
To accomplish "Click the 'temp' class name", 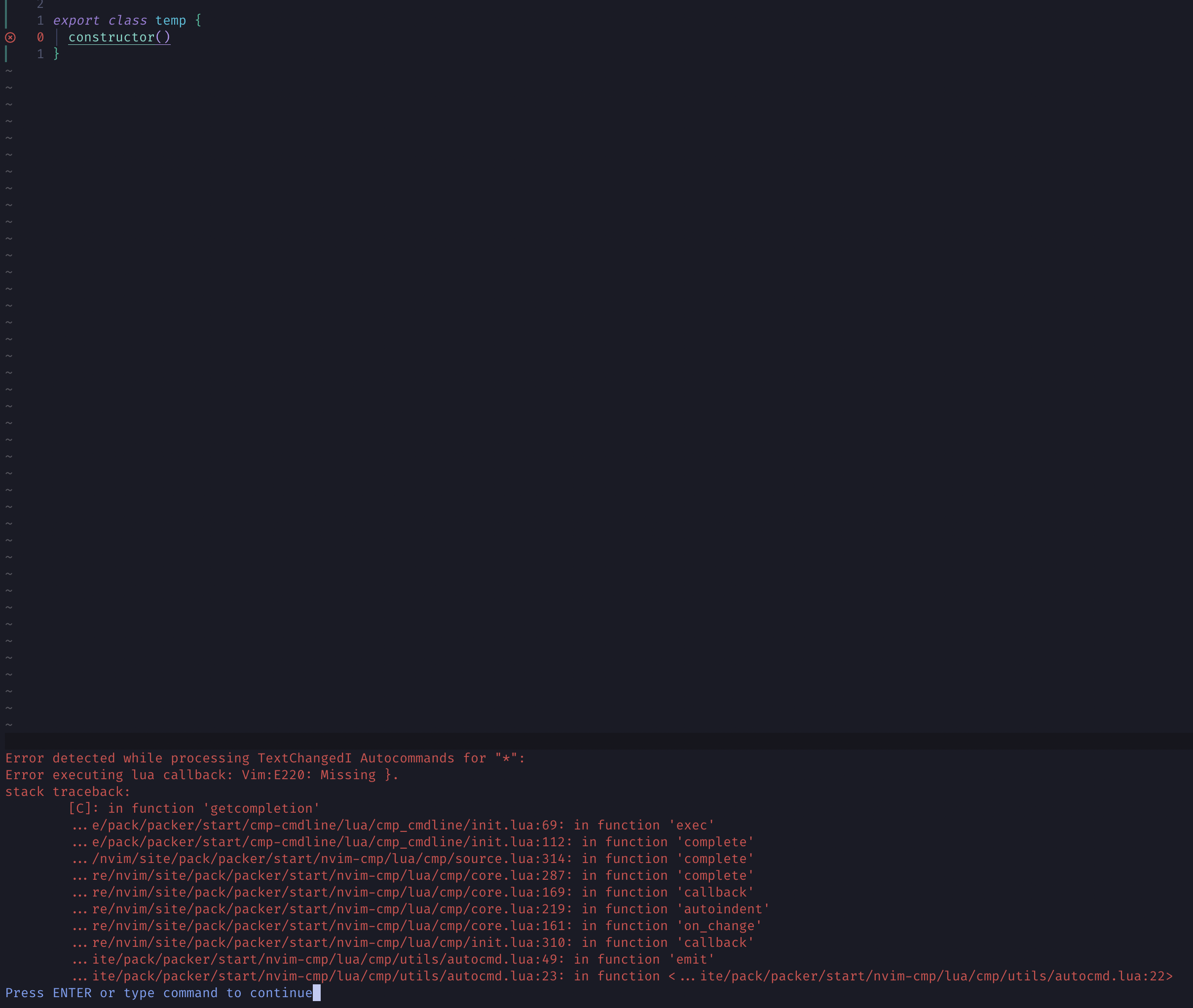I will click(170, 21).
